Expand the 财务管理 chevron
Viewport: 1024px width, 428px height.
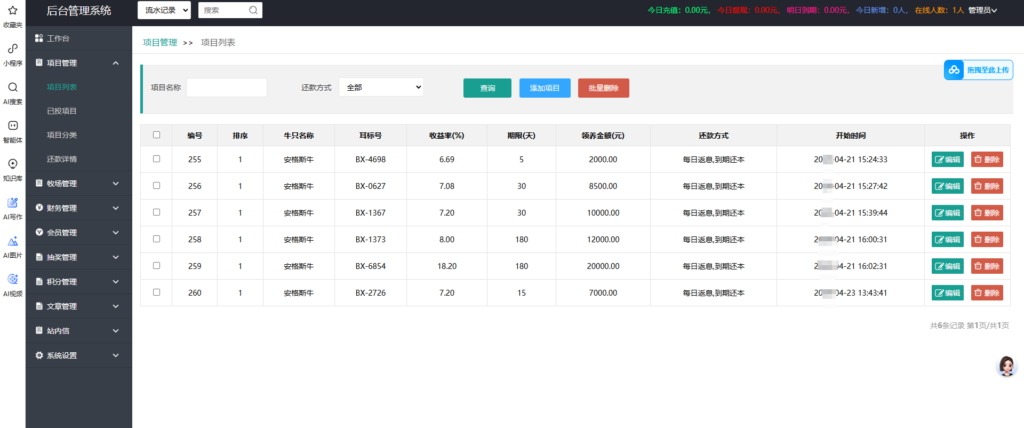coord(116,208)
